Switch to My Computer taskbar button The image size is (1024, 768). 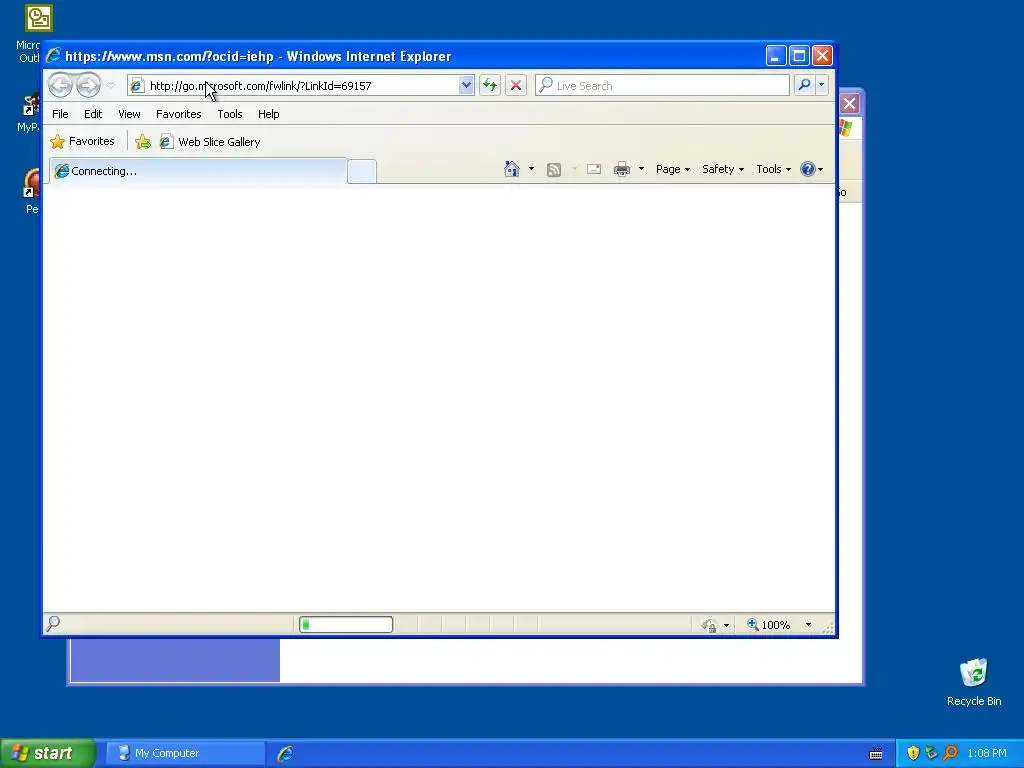[185, 753]
